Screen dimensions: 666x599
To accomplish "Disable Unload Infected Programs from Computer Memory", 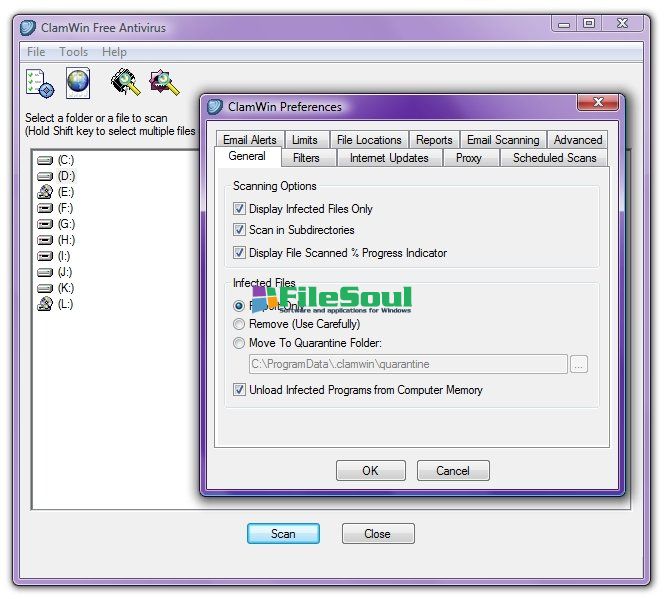I will click(x=239, y=390).
